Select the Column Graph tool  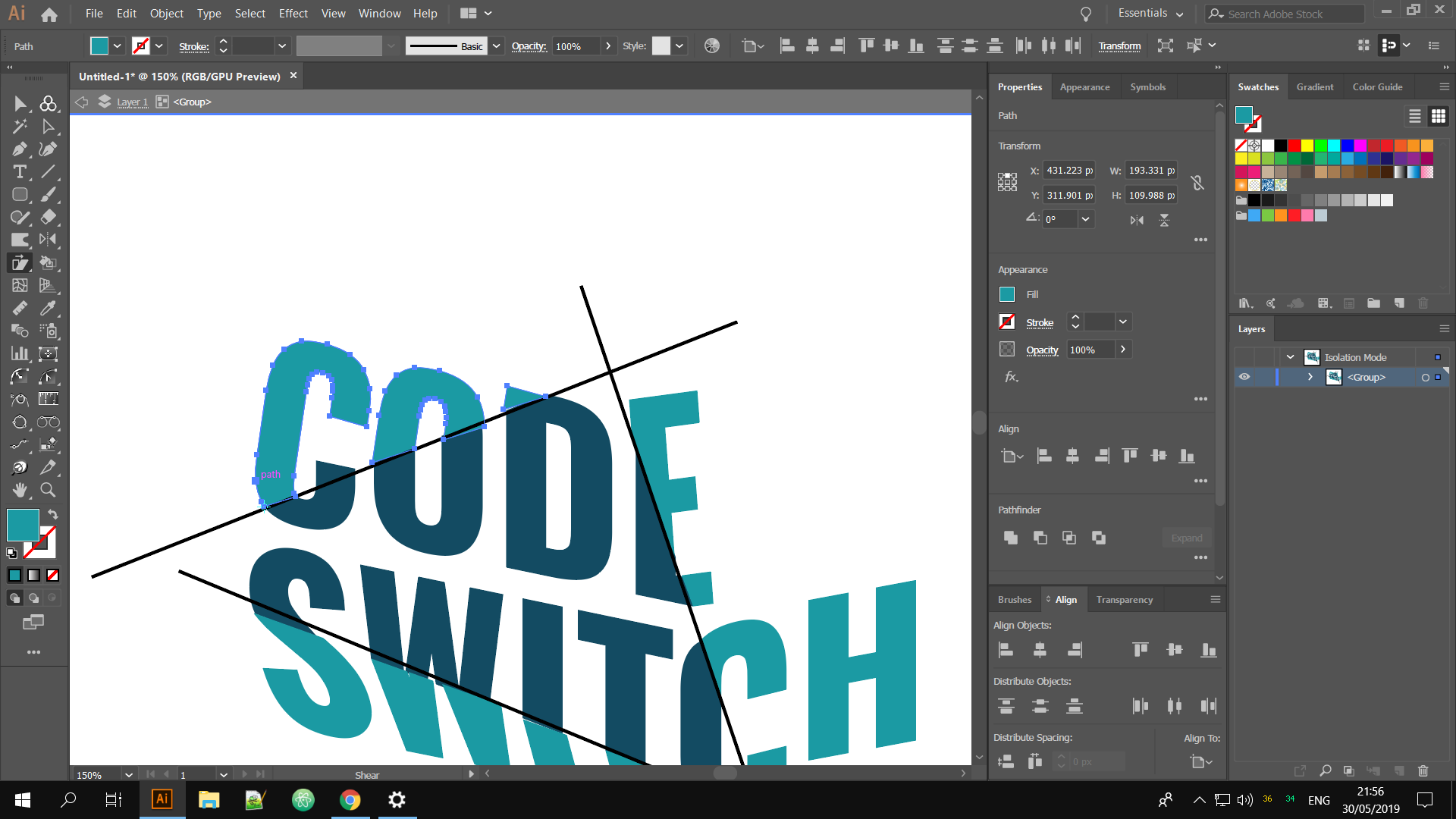click(20, 354)
